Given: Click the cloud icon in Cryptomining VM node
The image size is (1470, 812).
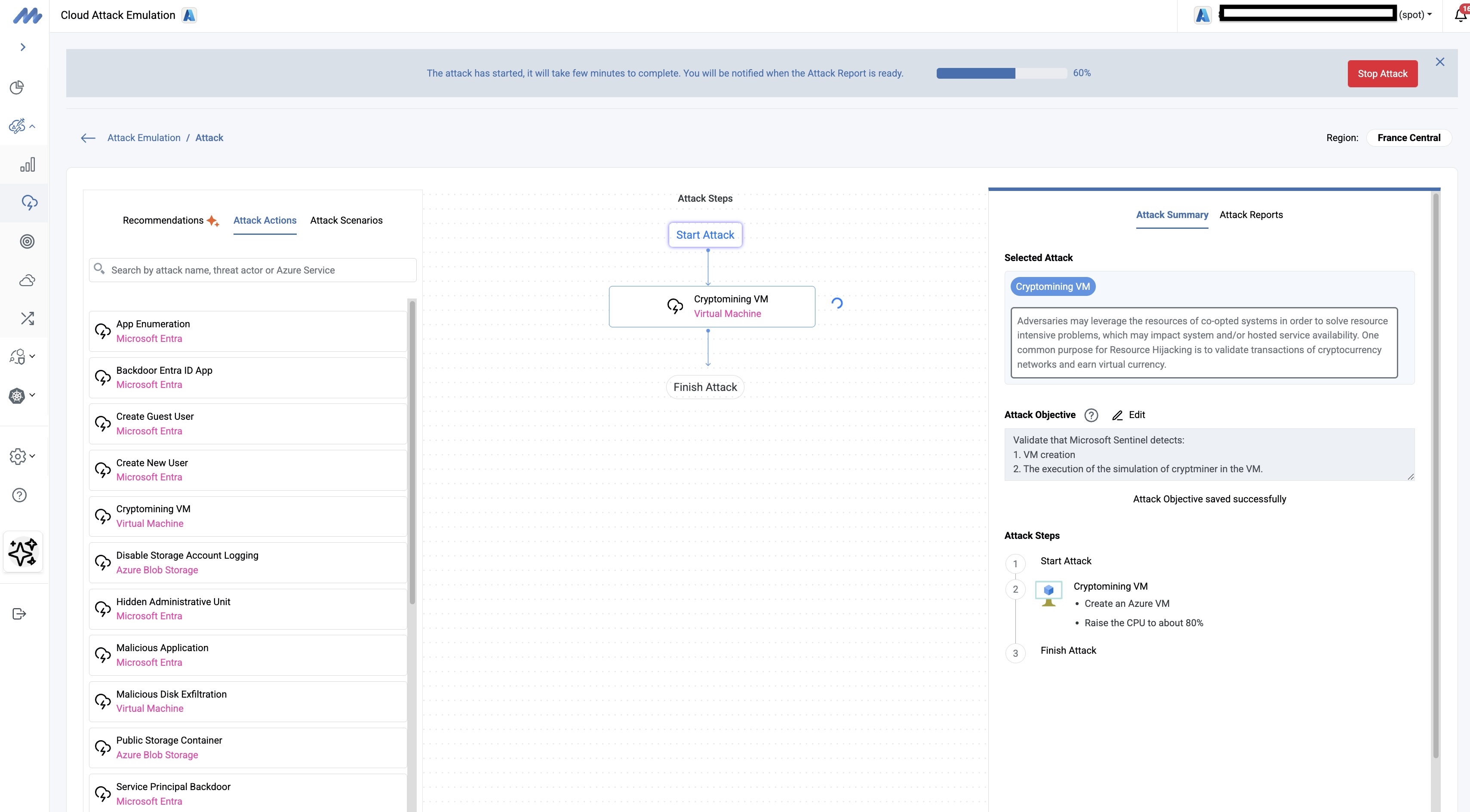Looking at the screenshot, I should coord(675,306).
